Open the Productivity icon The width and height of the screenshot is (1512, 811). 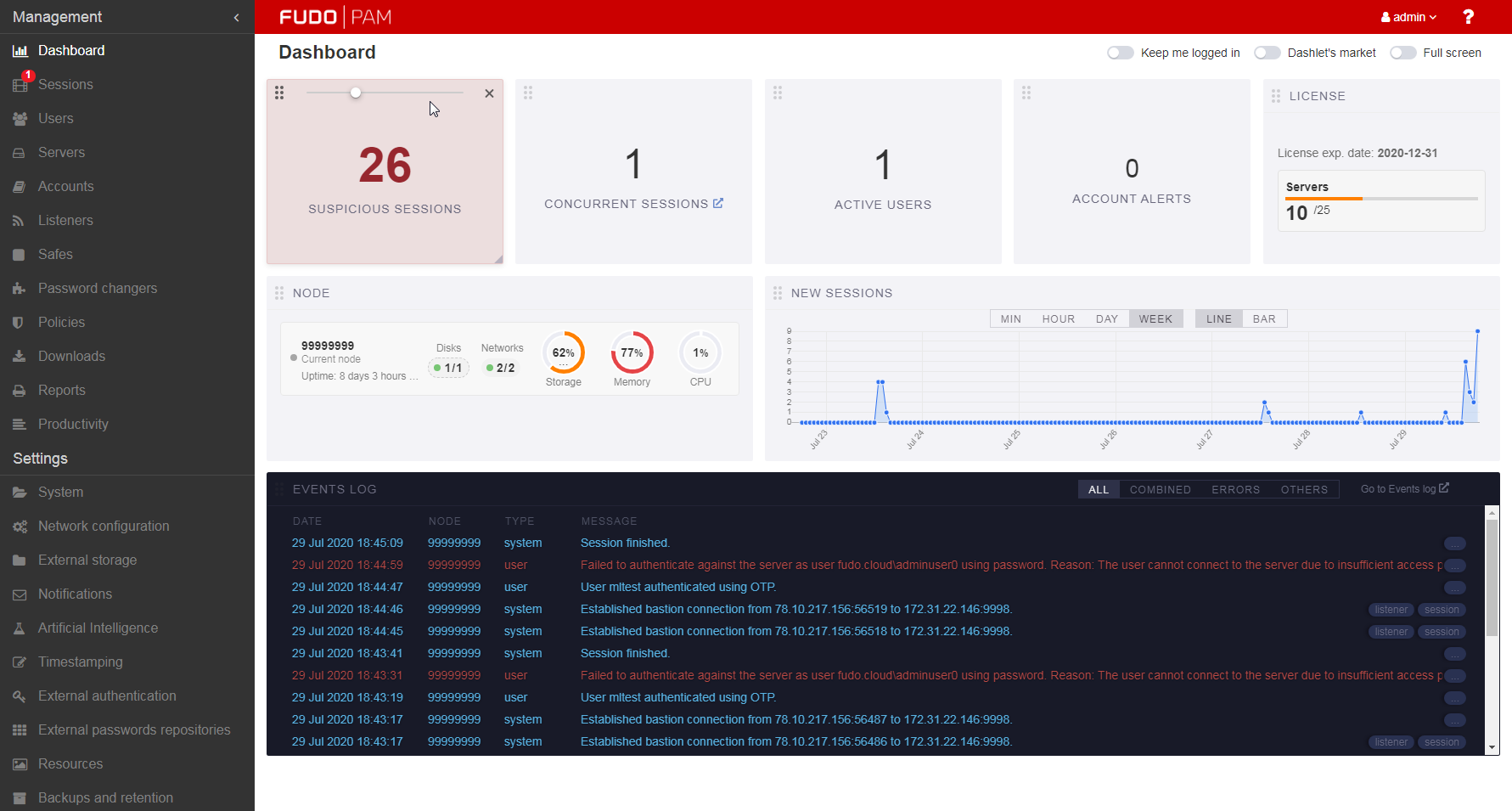click(x=20, y=425)
